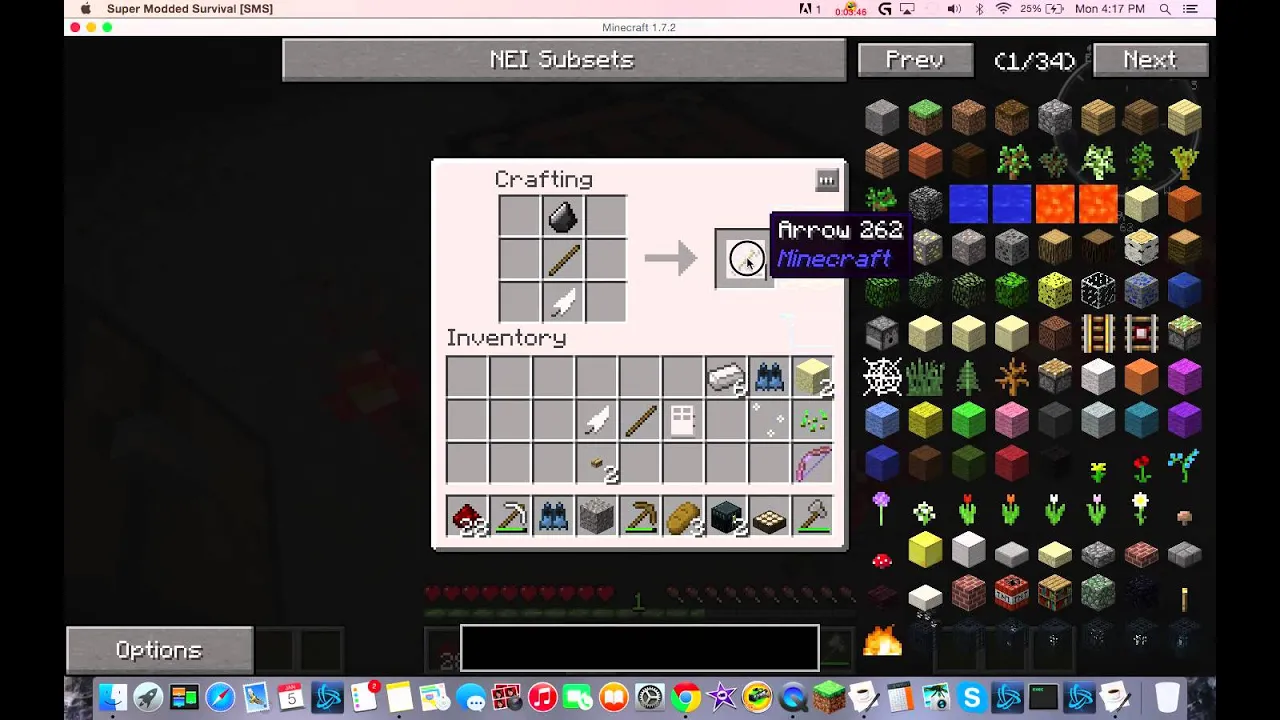The width and height of the screenshot is (1280, 720).
Task: Pick the TNT block from the NEI panel
Action: coord(1011,593)
